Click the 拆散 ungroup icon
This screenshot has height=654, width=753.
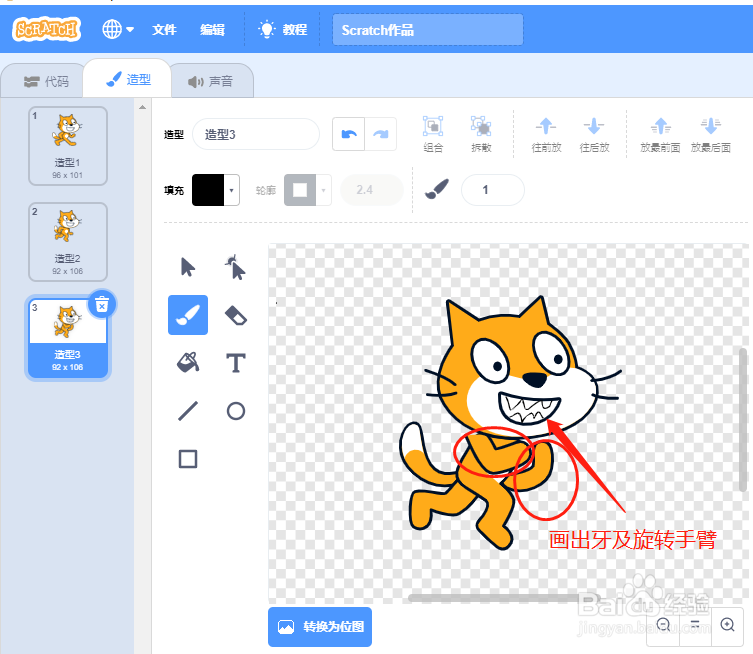click(x=481, y=134)
